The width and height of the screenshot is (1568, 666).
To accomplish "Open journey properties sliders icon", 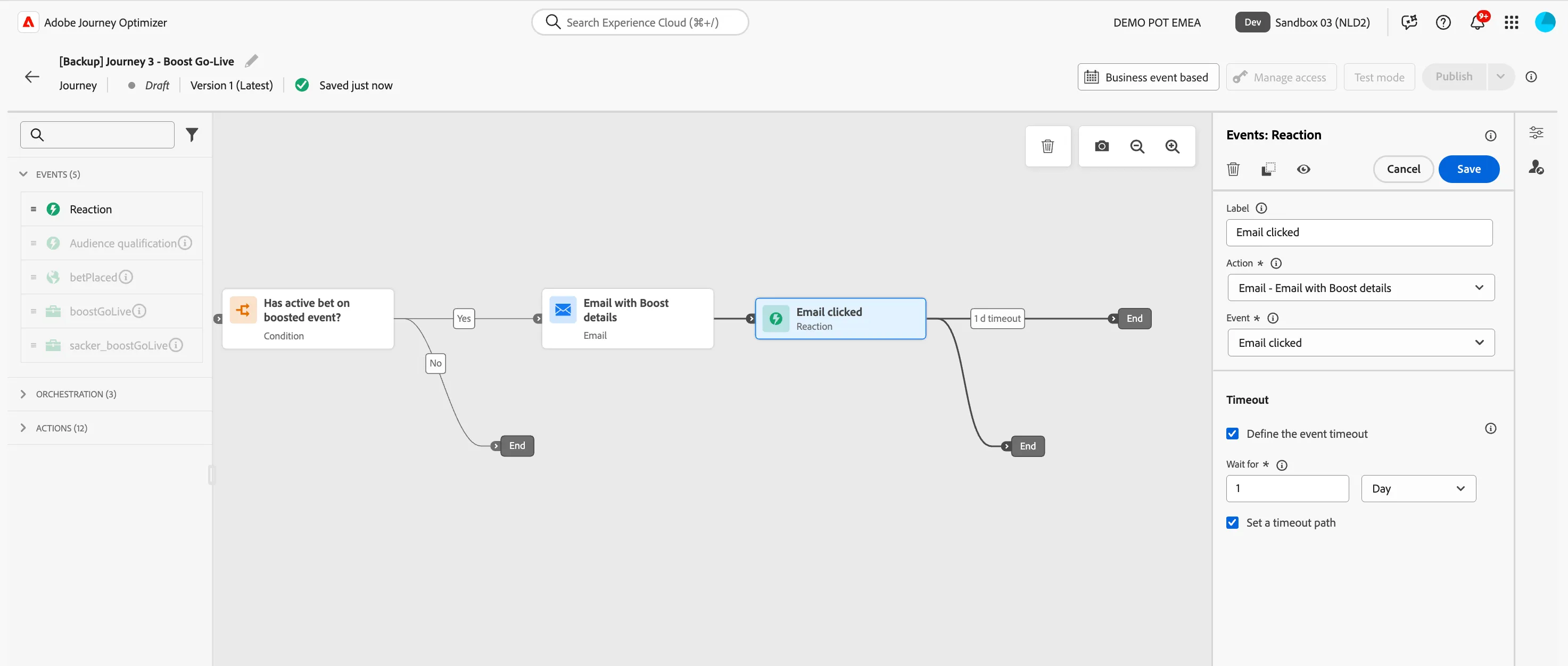I will coord(1537,132).
